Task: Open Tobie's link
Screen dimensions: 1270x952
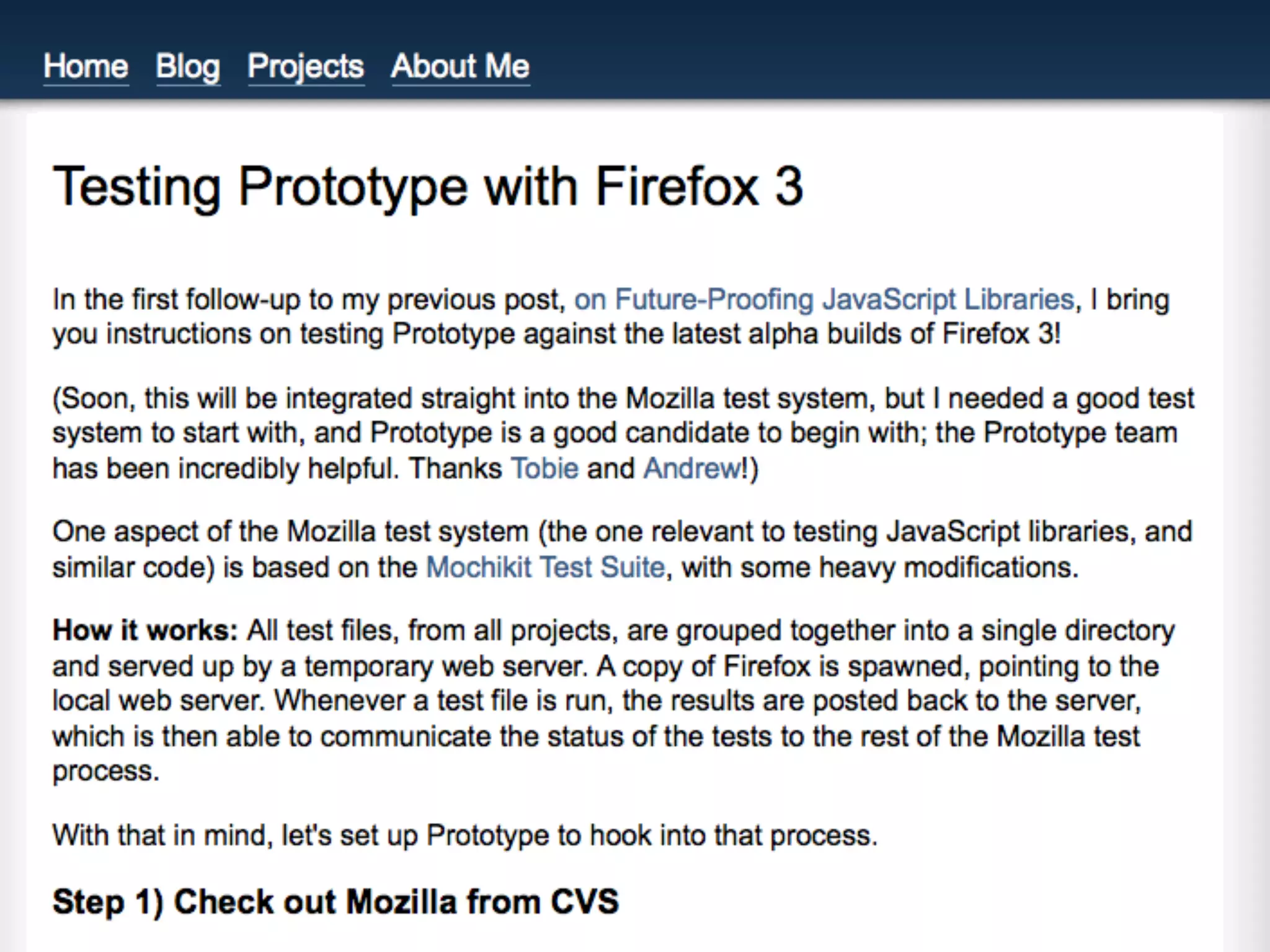Action: (x=544, y=469)
